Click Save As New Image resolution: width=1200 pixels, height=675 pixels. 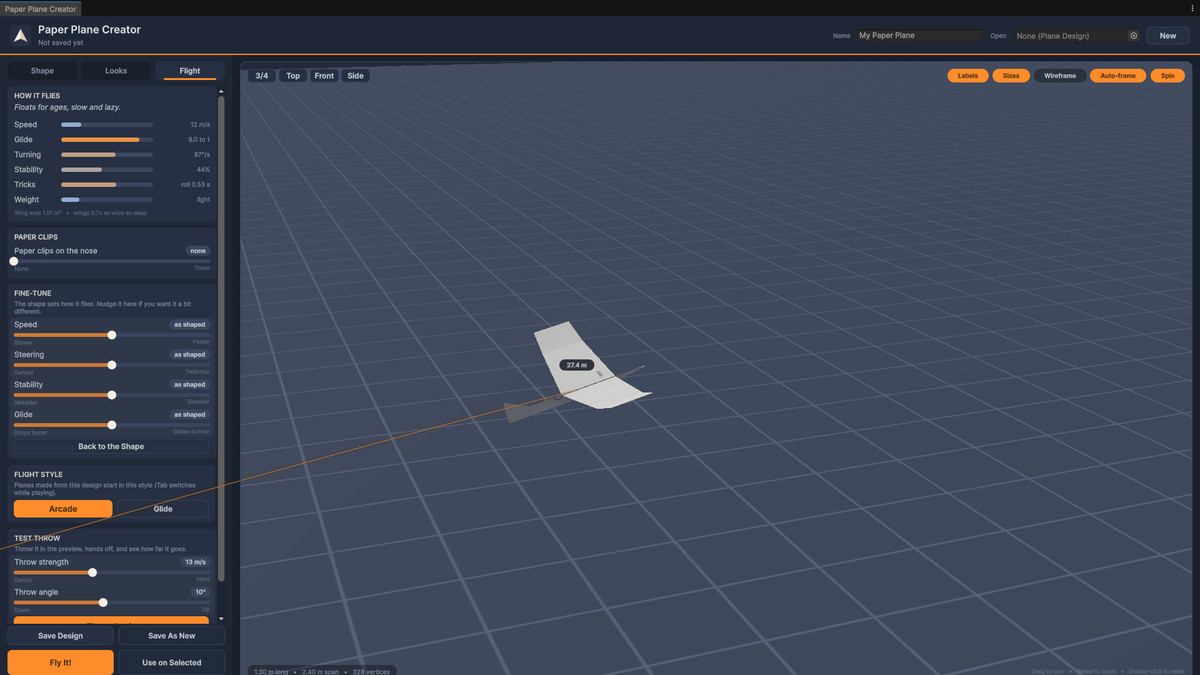(172, 636)
